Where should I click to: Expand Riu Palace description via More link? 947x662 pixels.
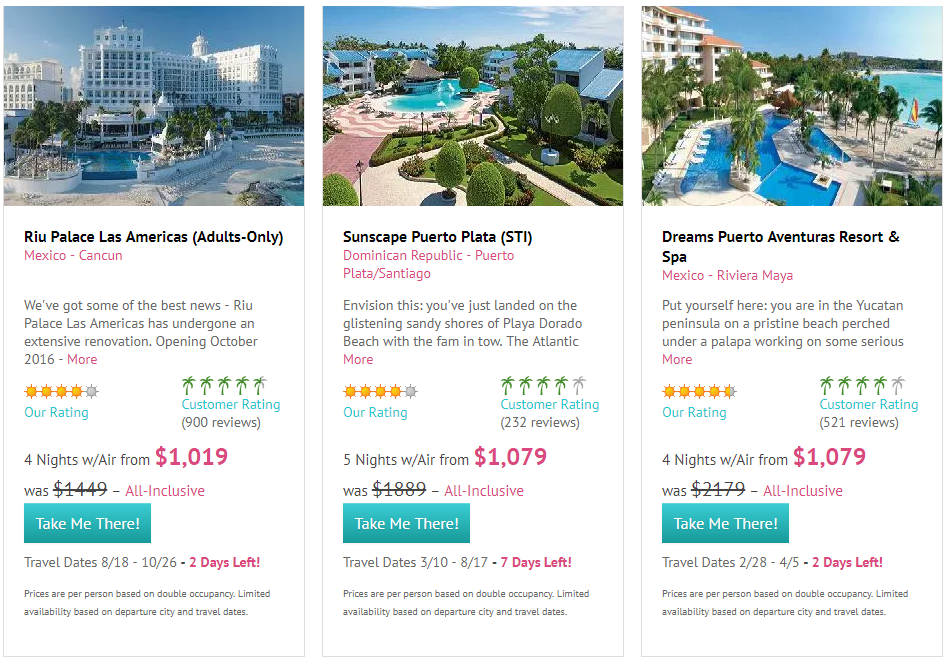[82, 359]
